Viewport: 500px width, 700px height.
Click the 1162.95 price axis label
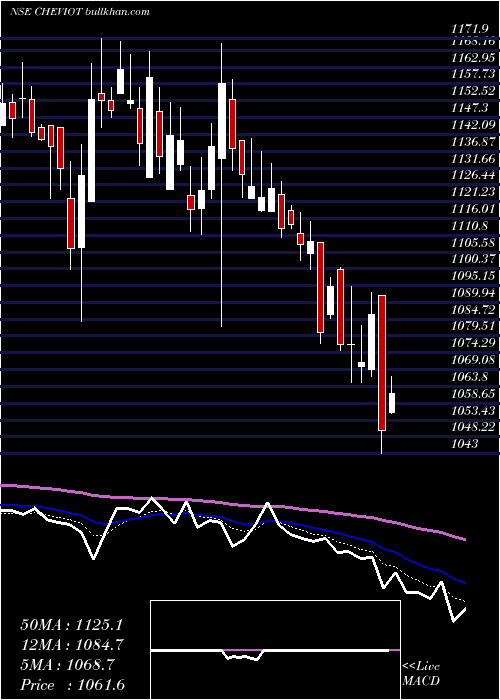[473, 58]
